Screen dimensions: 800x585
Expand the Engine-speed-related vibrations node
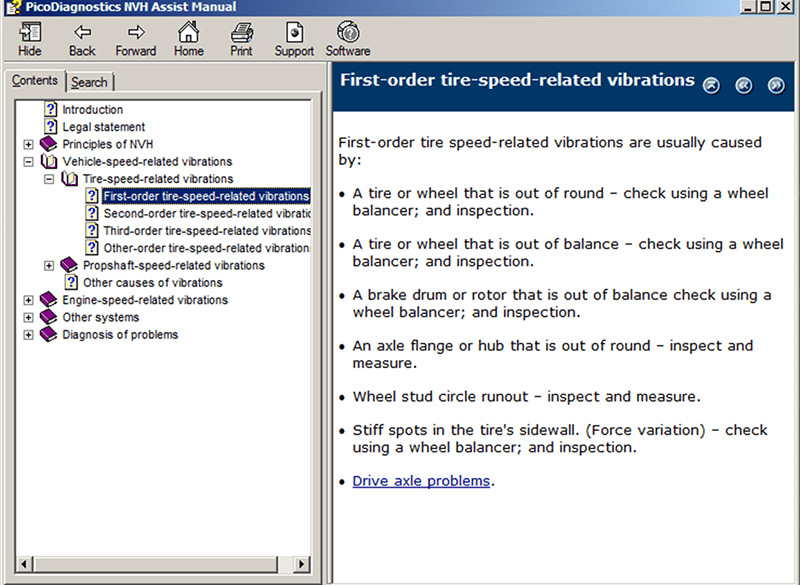pyautogui.click(x=28, y=300)
